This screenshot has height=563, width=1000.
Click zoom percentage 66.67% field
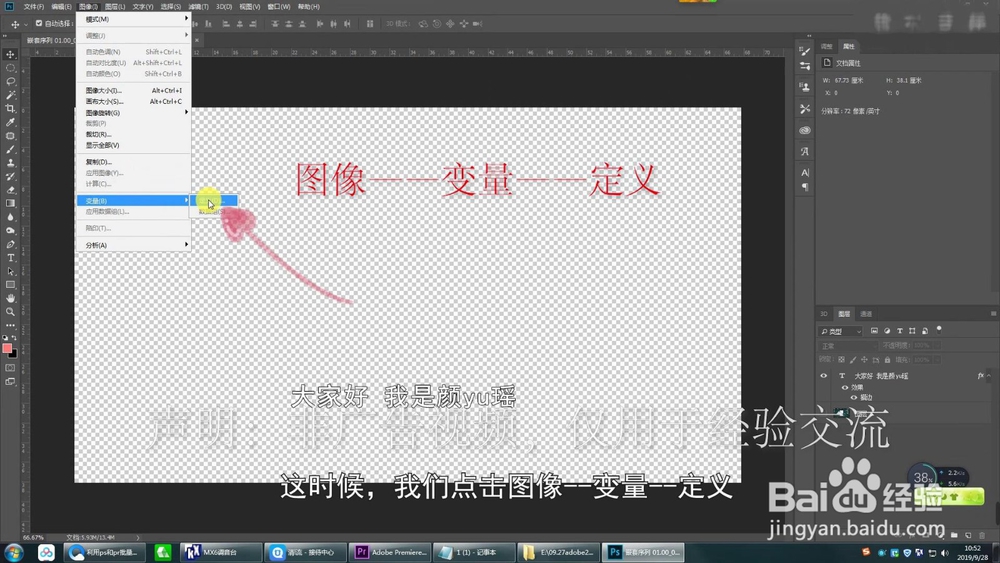(33, 537)
